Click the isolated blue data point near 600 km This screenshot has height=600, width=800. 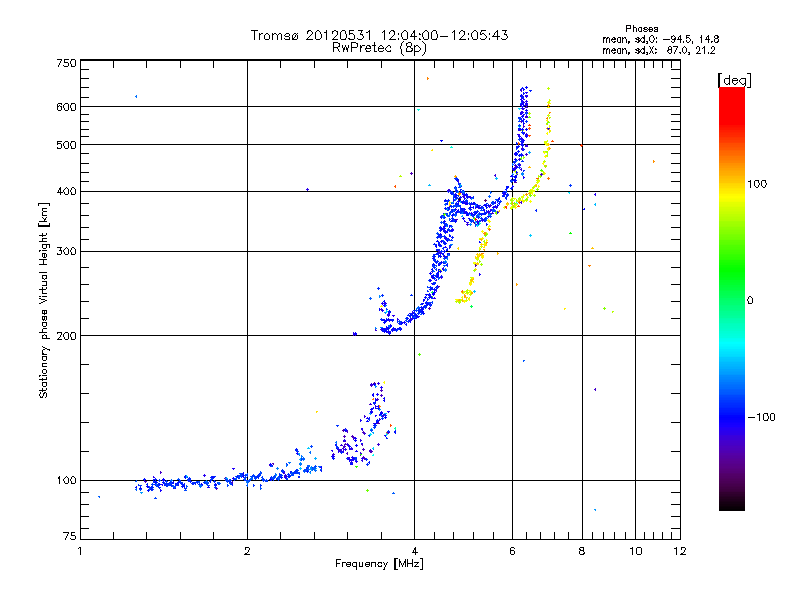tap(136, 96)
